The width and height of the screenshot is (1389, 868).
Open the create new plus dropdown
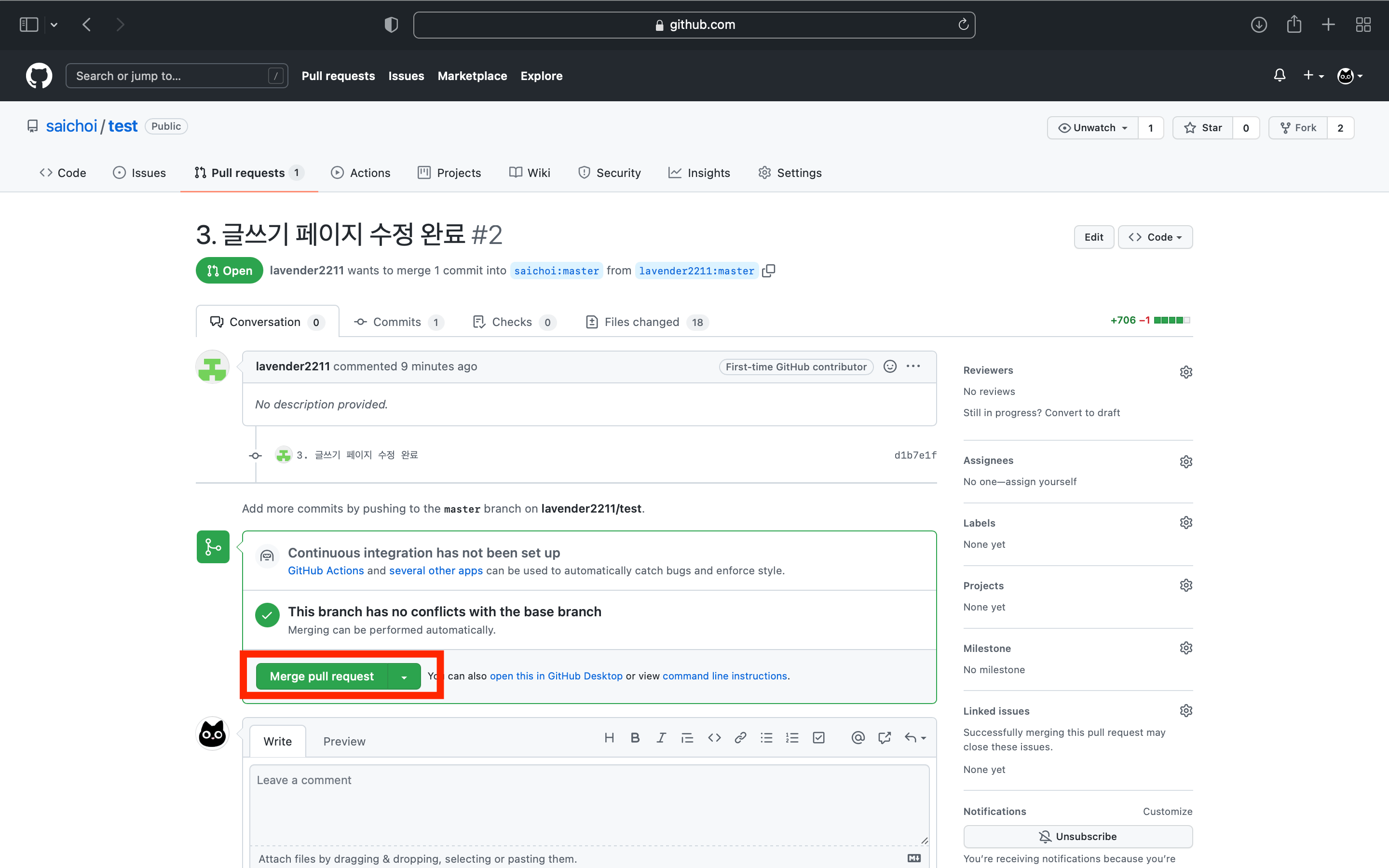click(x=1313, y=75)
